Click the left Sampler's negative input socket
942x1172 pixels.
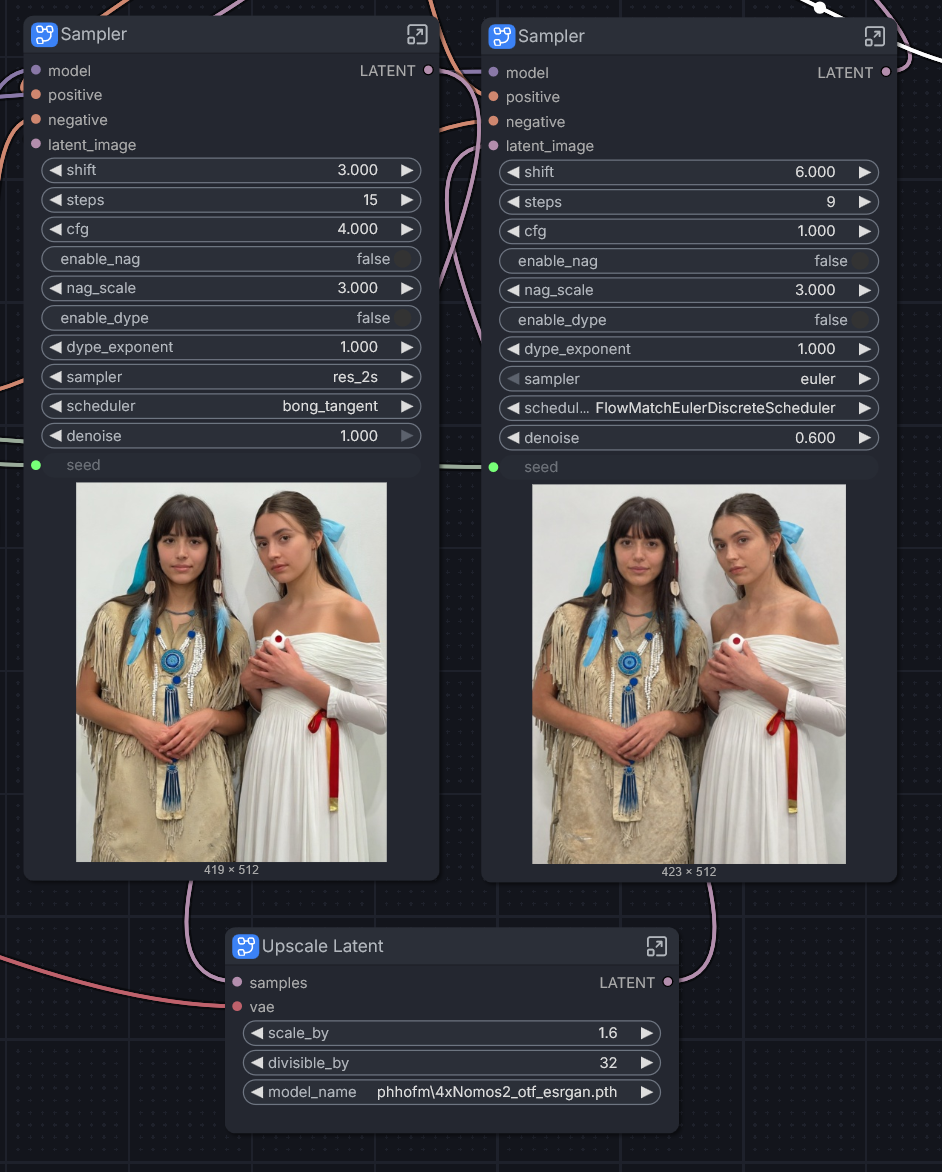point(36,120)
